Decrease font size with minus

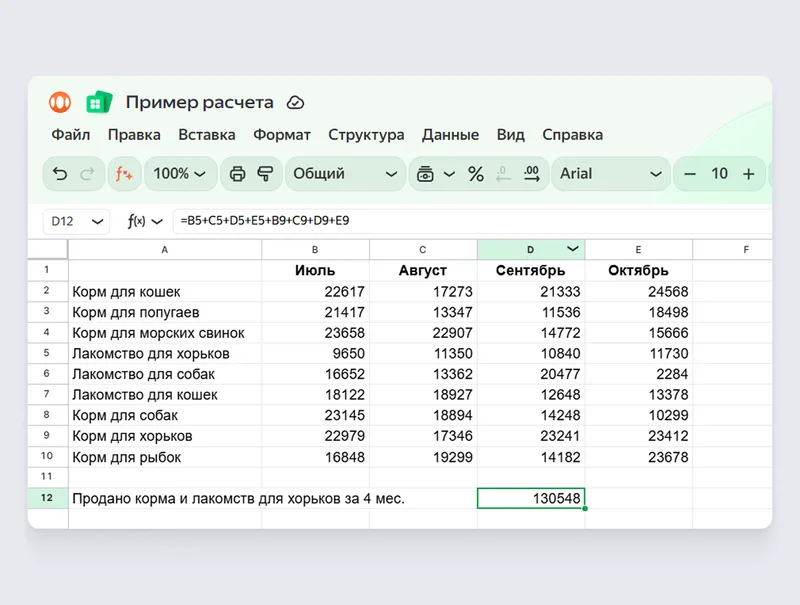[690, 174]
